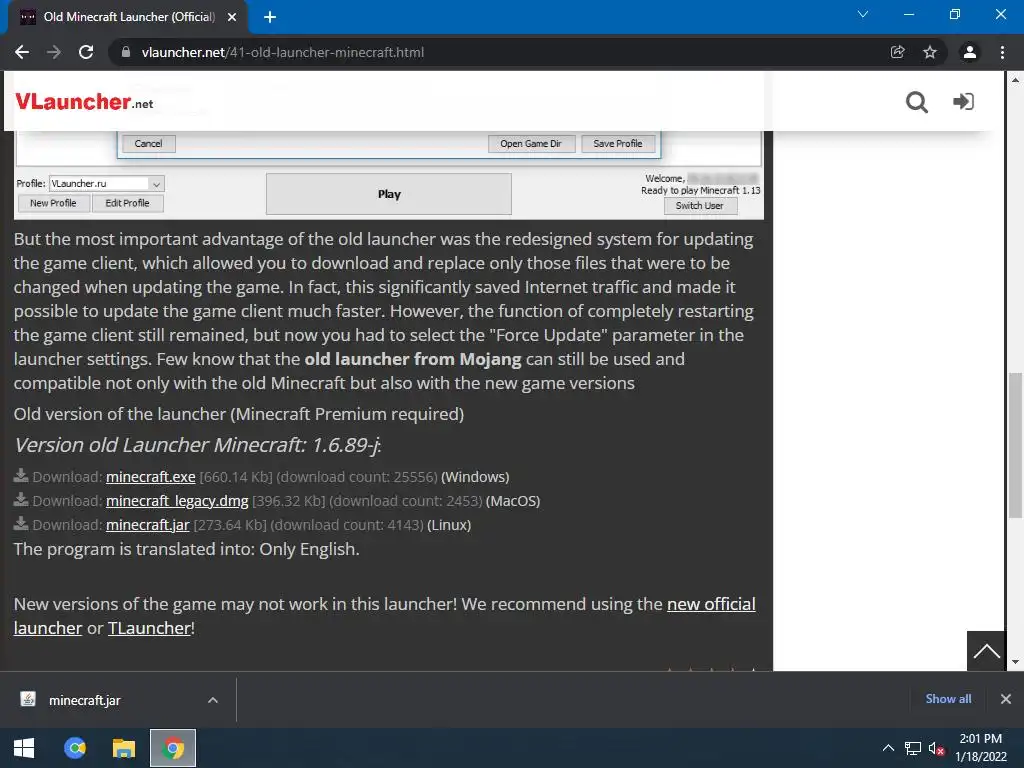Click the site login icon

(x=963, y=102)
